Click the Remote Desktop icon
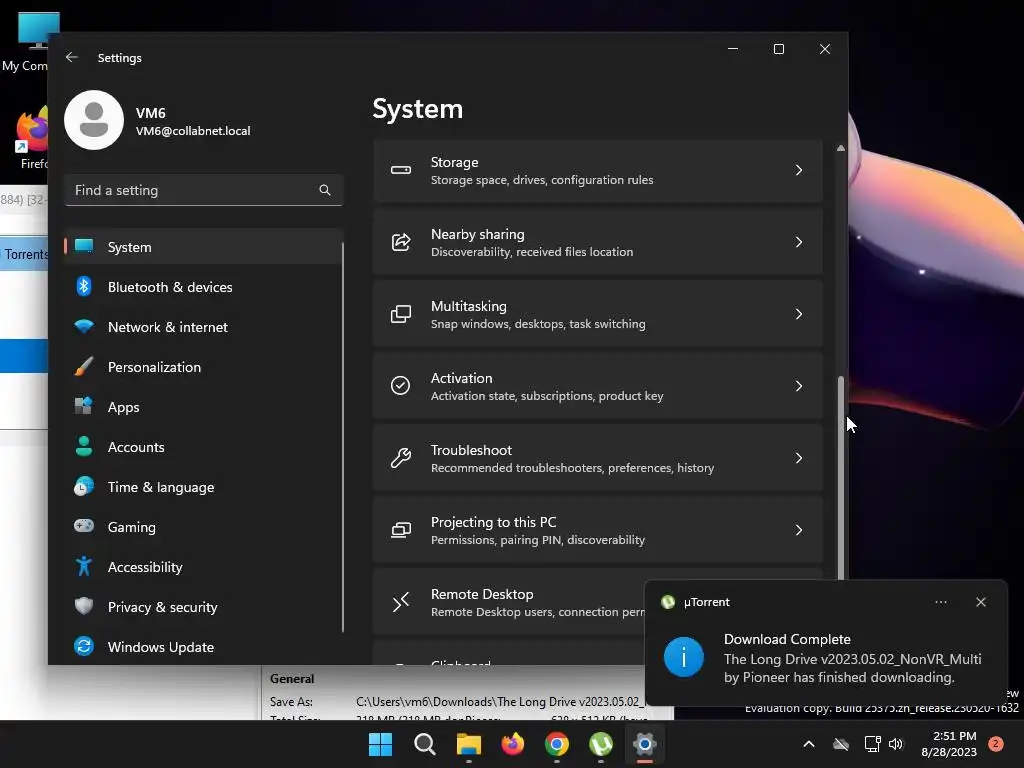Viewport: 1024px width, 768px height. point(401,602)
